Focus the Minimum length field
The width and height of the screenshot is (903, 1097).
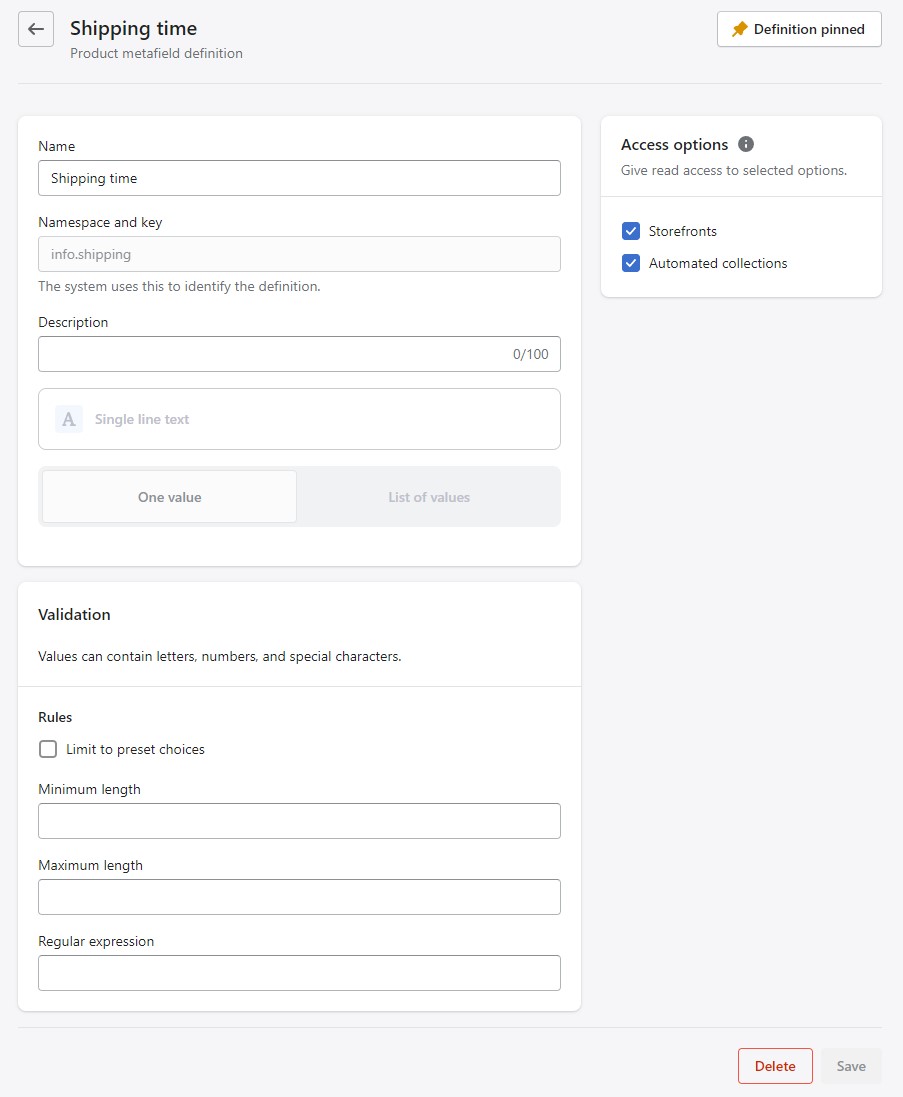pos(299,821)
